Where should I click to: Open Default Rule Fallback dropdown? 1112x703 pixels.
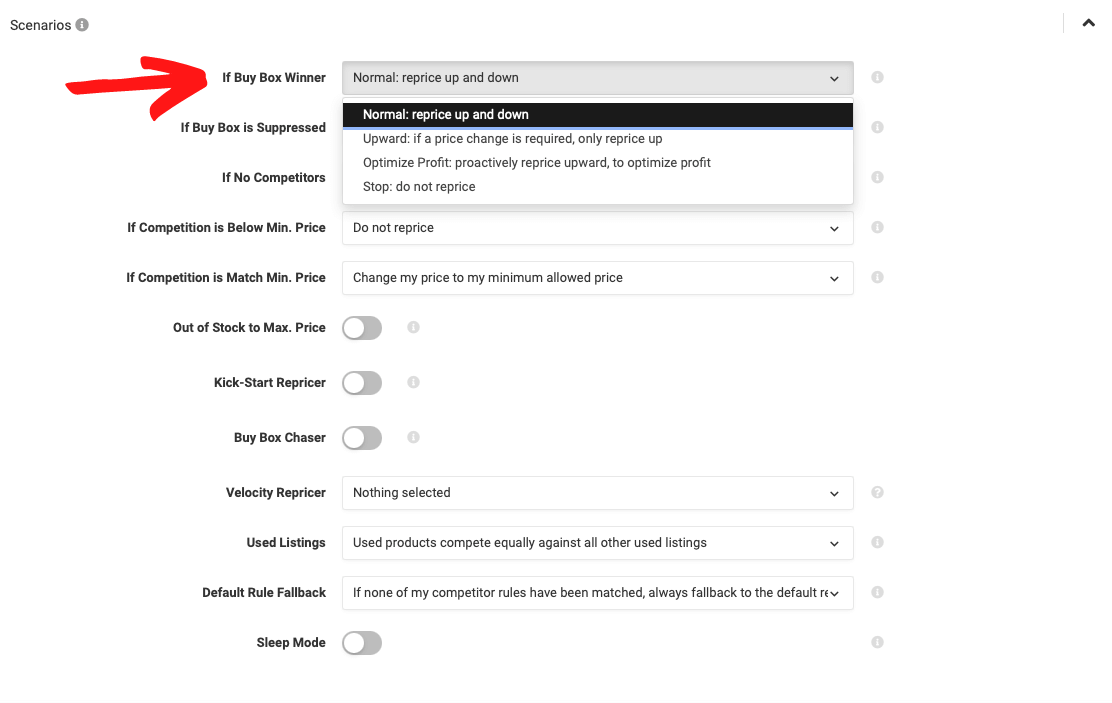(597, 593)
